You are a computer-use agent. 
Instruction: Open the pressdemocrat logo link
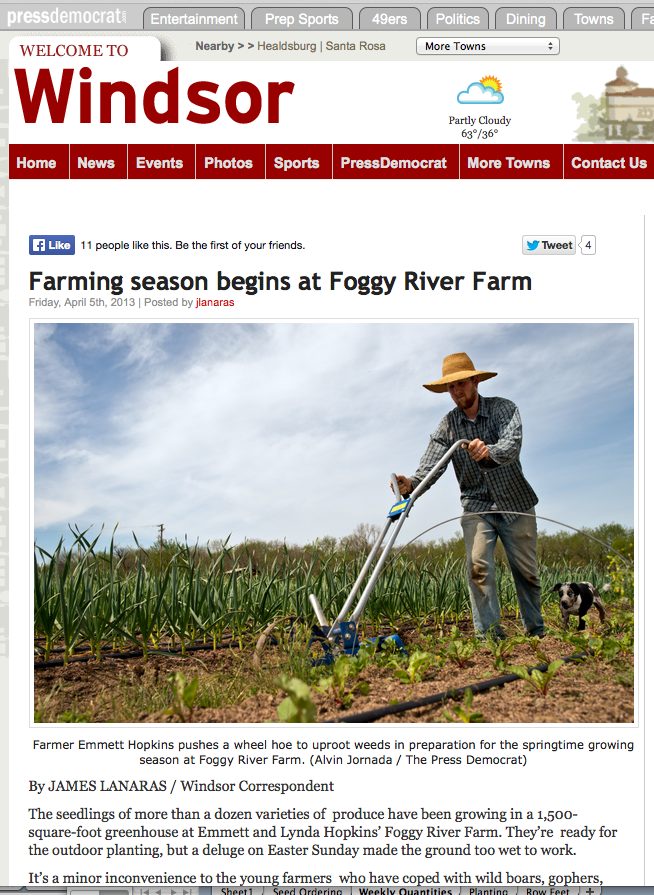point(67,17)
